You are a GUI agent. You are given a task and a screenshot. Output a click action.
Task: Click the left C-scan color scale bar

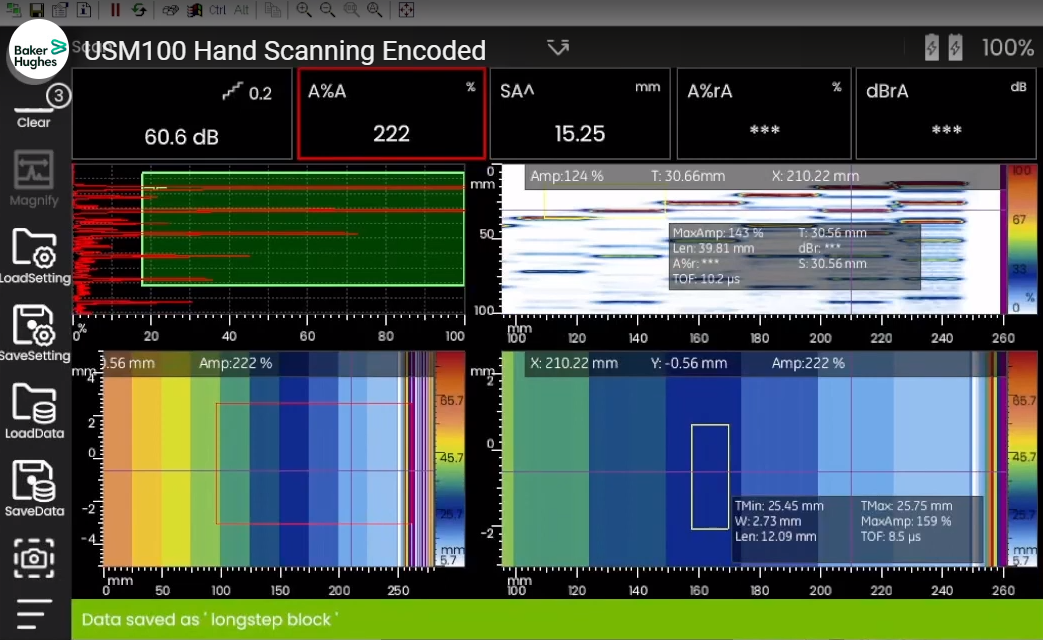click(450, 459)
